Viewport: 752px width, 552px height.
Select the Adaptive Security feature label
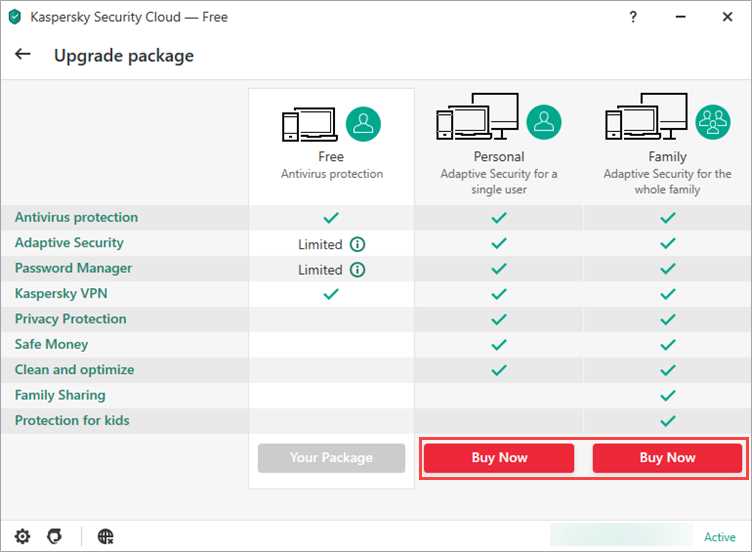tap(69, 243)
